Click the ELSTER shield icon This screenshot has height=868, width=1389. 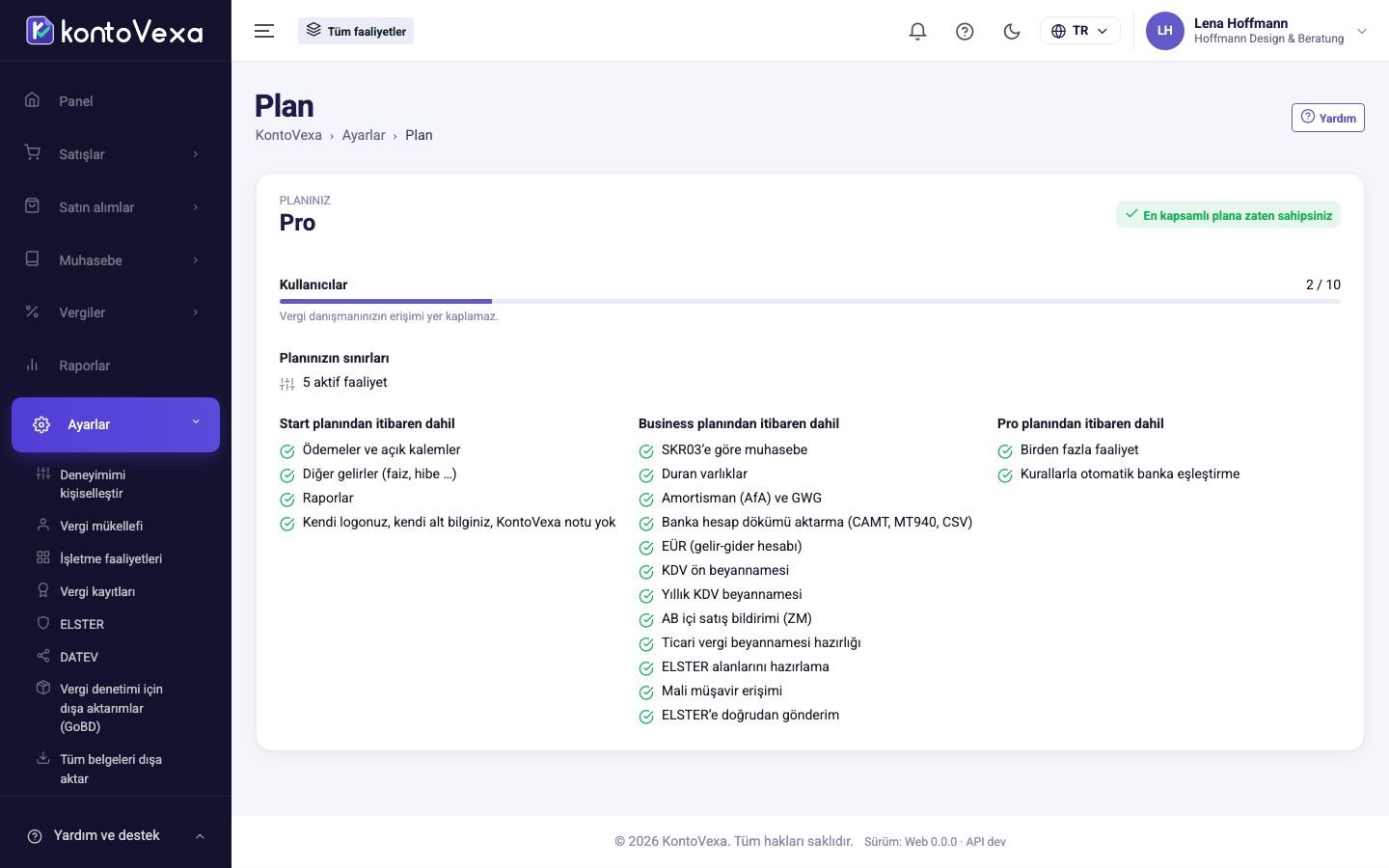click(x=42, y=623)
